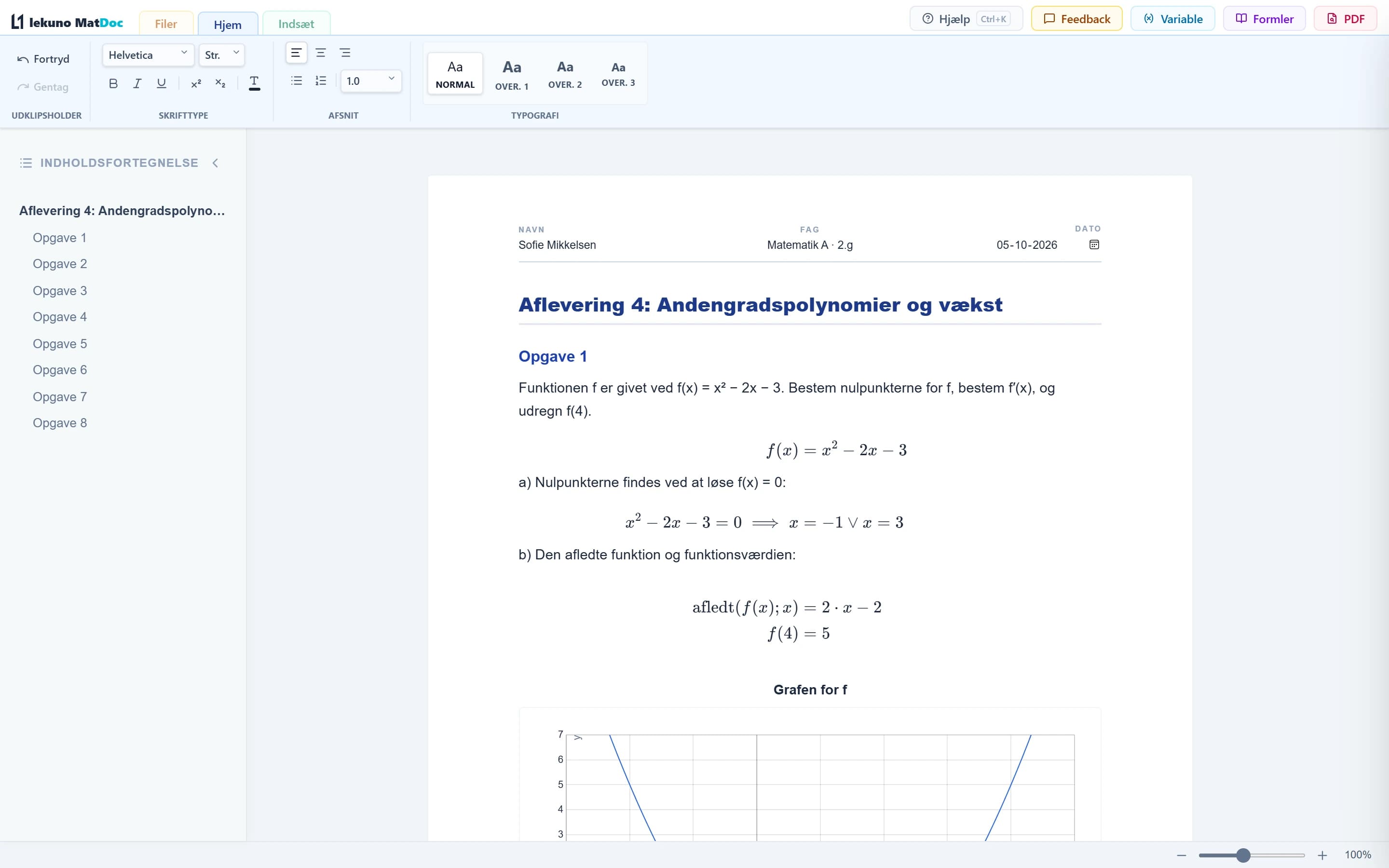This screenshot has width=1389, height=868.
Task: Open the Formler button
Action: point(1265,19)
